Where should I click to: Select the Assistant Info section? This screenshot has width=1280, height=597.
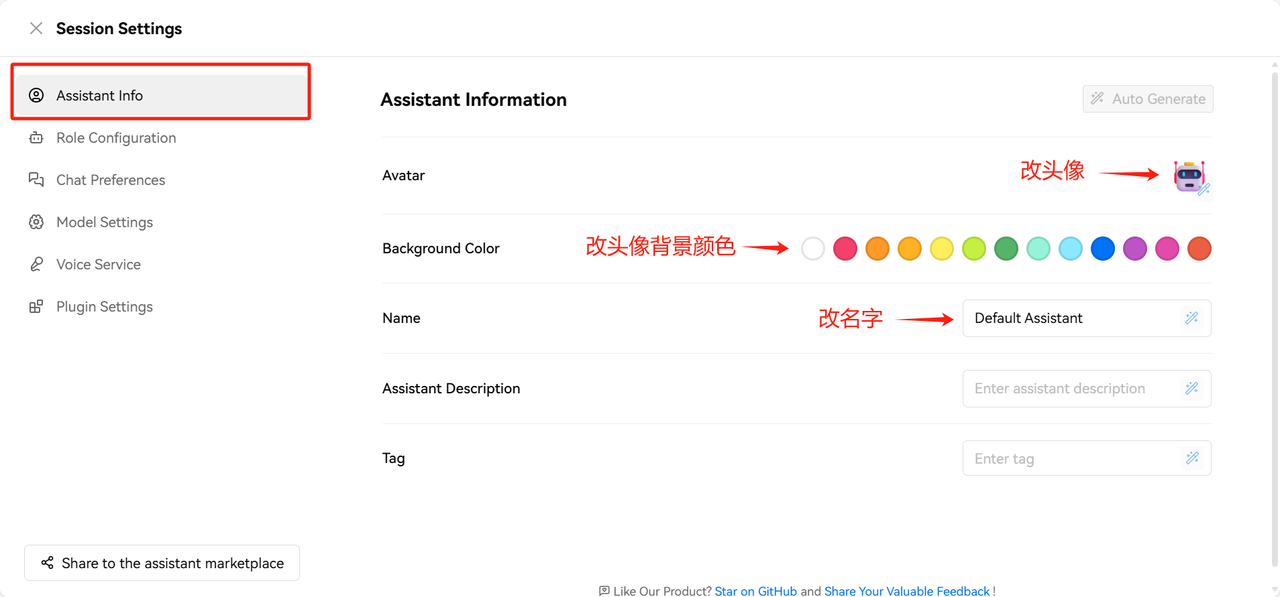(x=100, y=96)
